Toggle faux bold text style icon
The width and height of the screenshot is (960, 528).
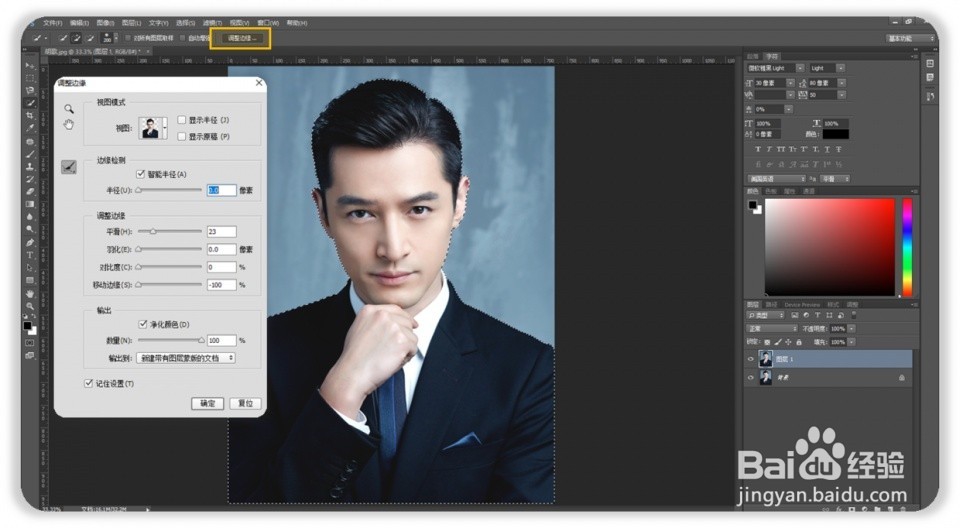coord(758,149)
